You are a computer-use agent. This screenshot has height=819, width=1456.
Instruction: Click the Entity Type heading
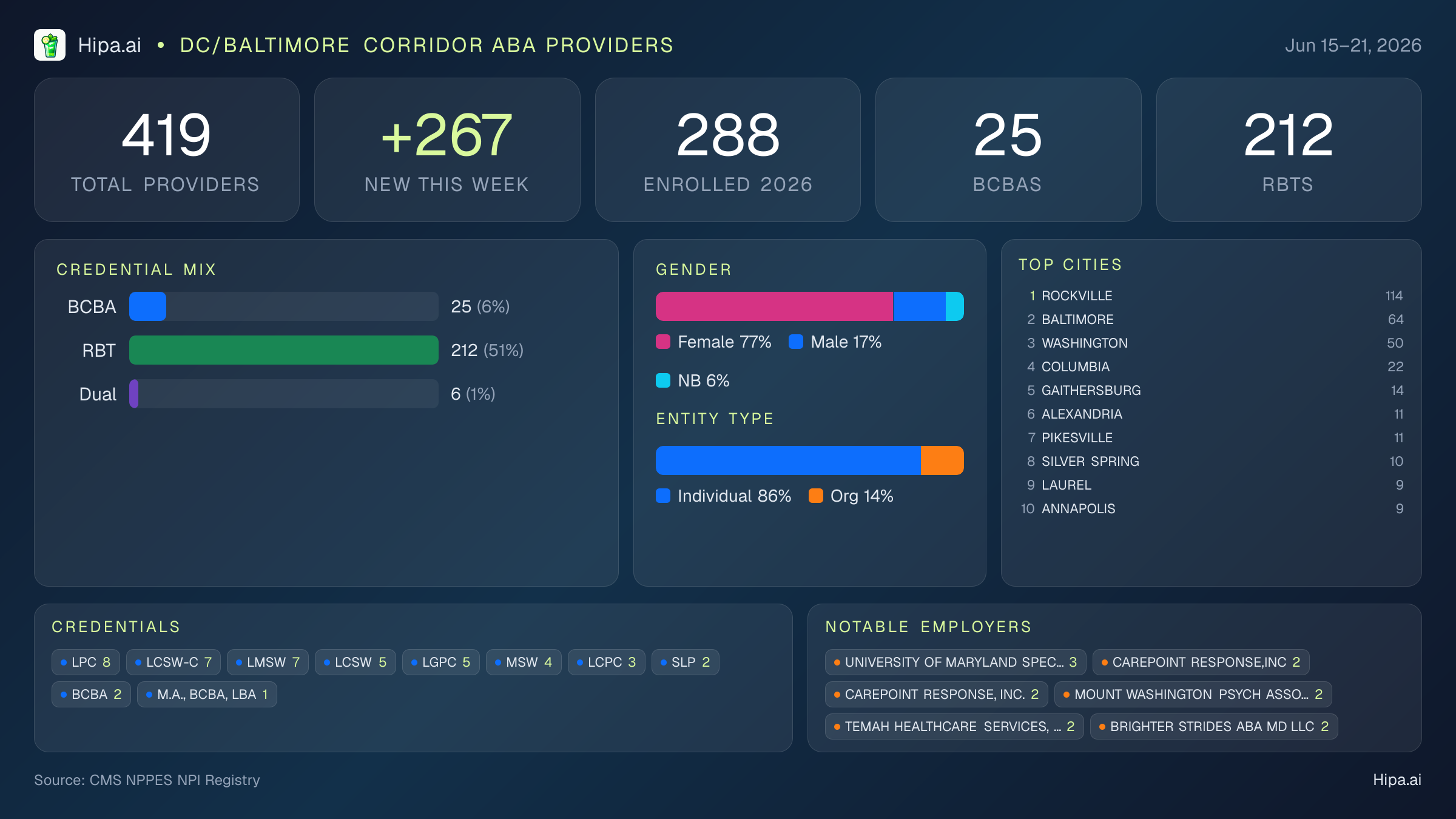[715, 419]
